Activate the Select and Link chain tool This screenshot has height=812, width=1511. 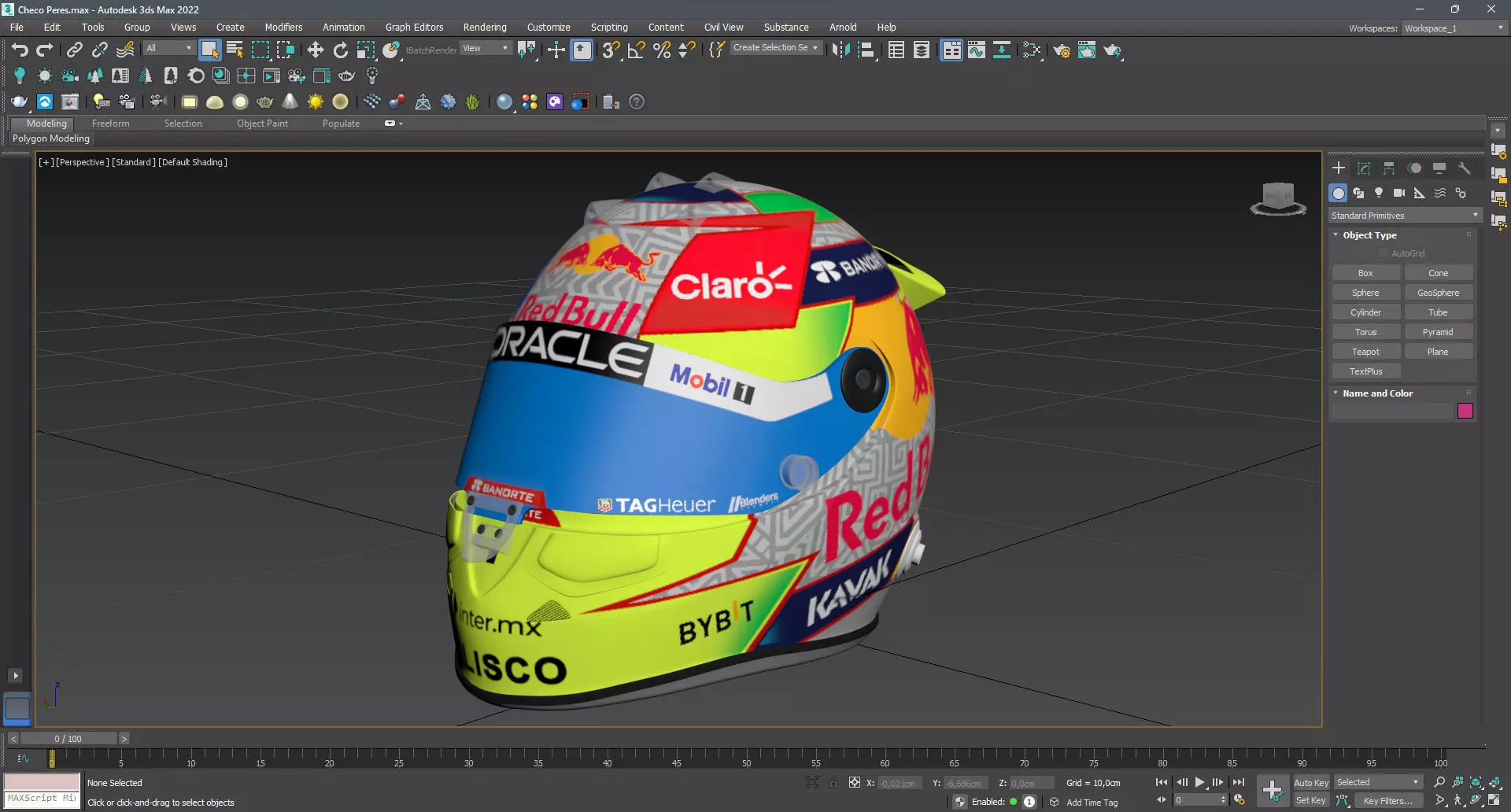74,50
